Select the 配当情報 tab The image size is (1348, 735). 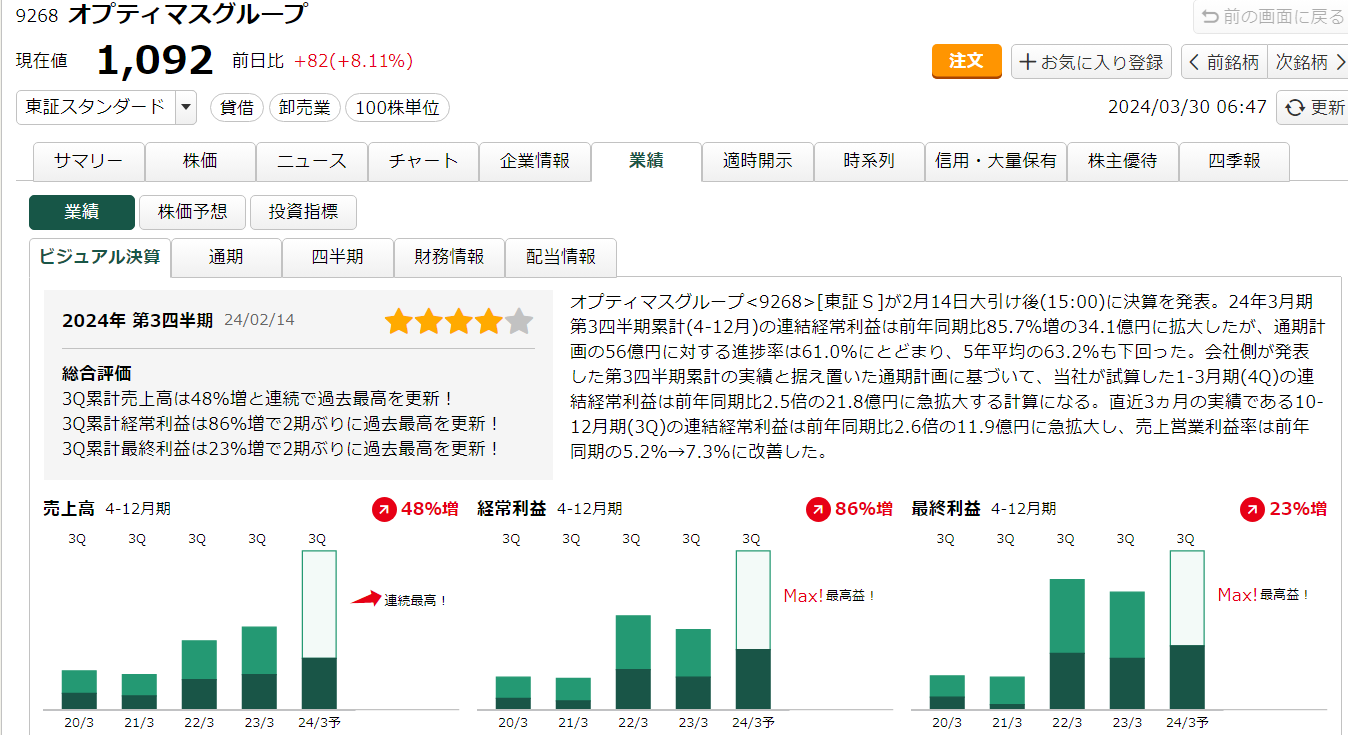click(x=561, y=257)
